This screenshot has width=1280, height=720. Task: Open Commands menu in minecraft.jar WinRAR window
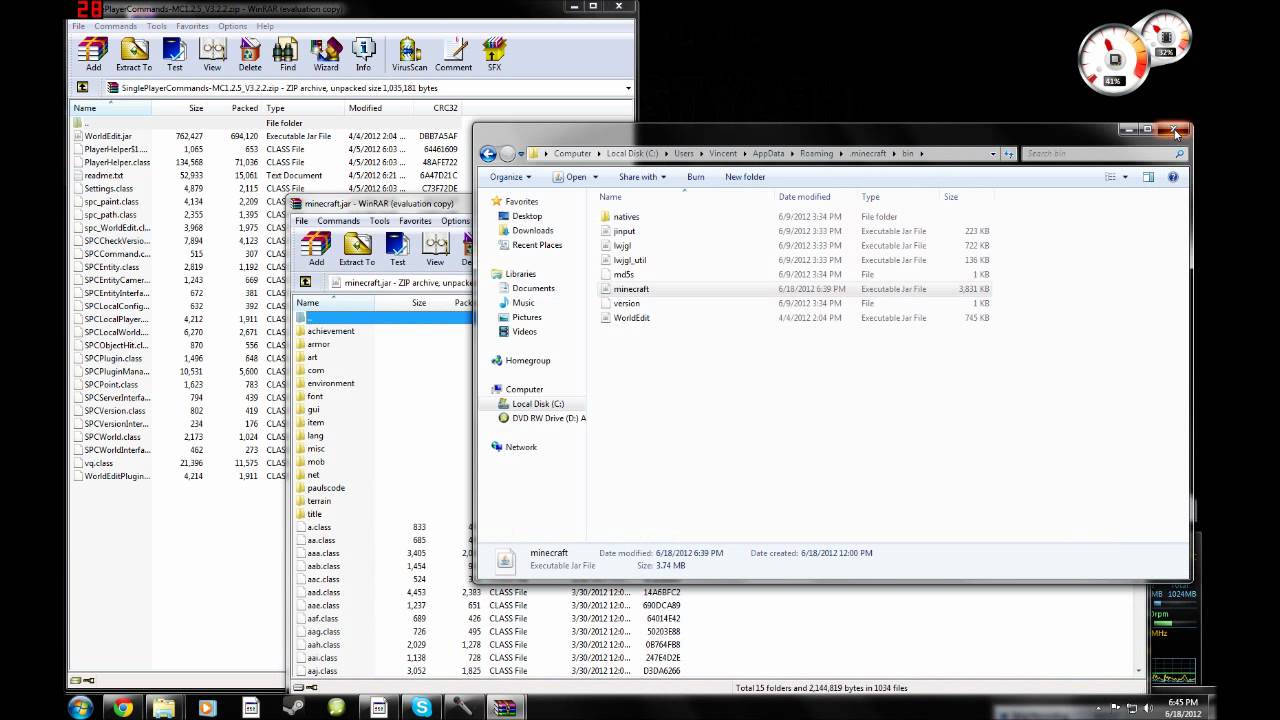(x=339, y=221)
